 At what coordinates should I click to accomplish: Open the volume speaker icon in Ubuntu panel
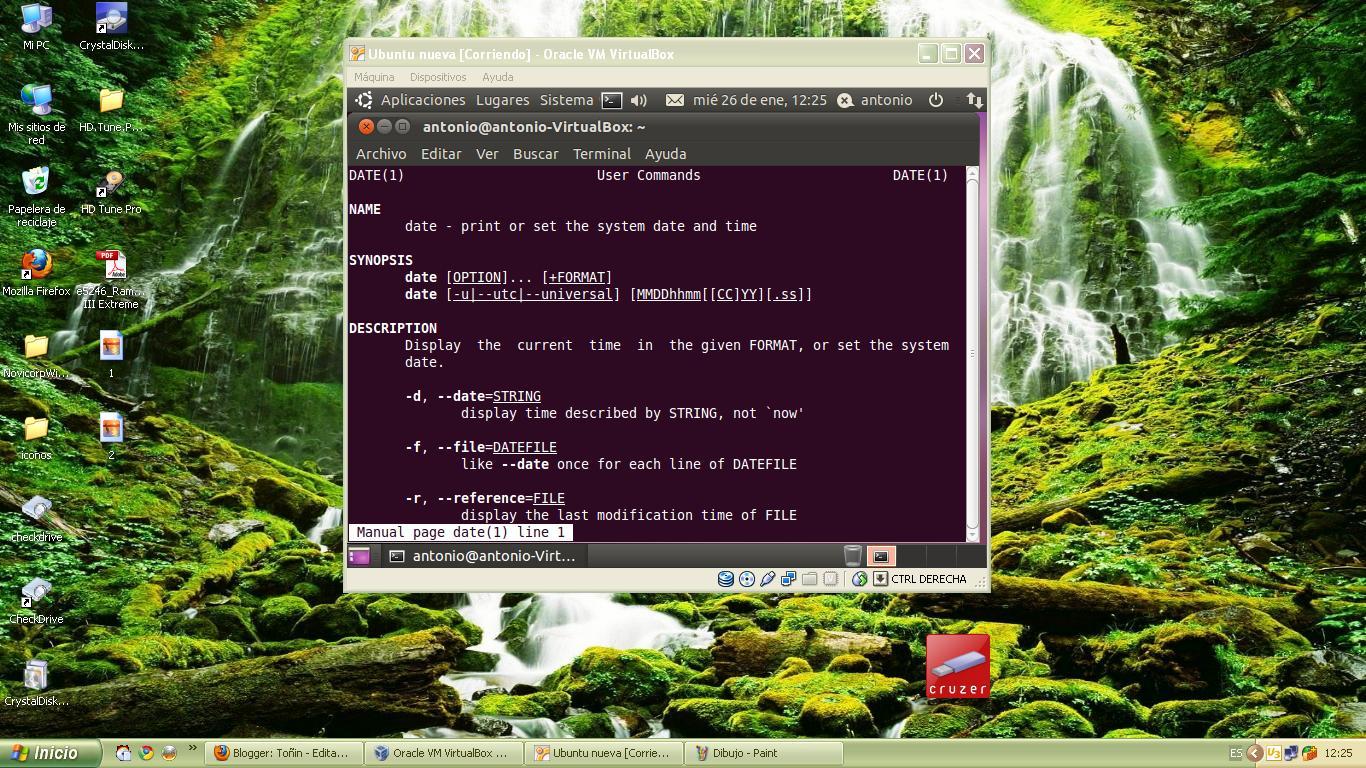pos(639,100)
